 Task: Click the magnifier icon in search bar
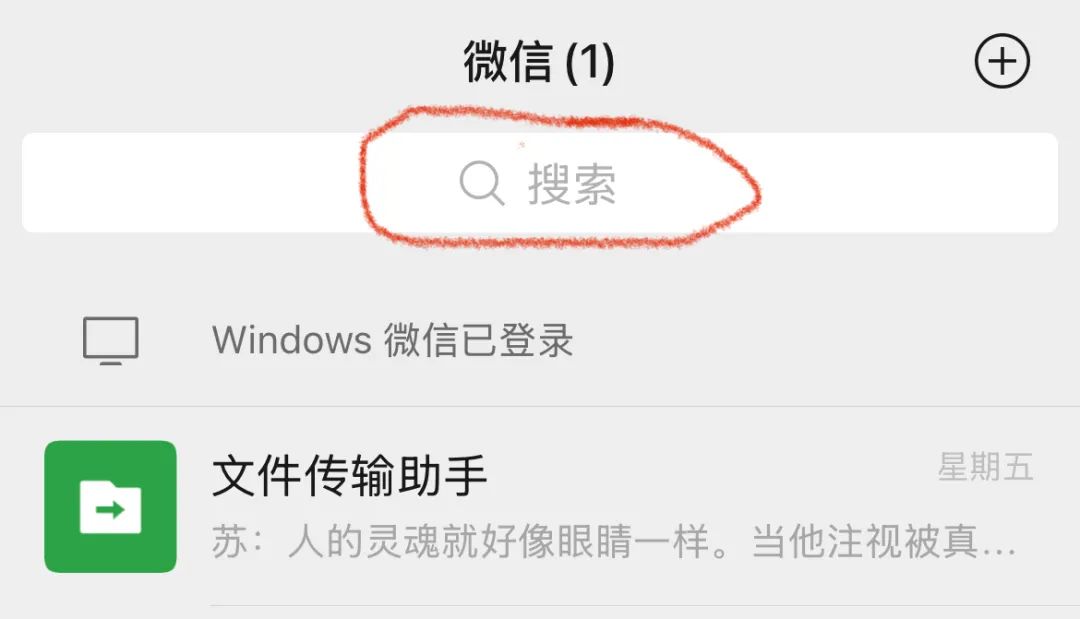coord(481,183)
